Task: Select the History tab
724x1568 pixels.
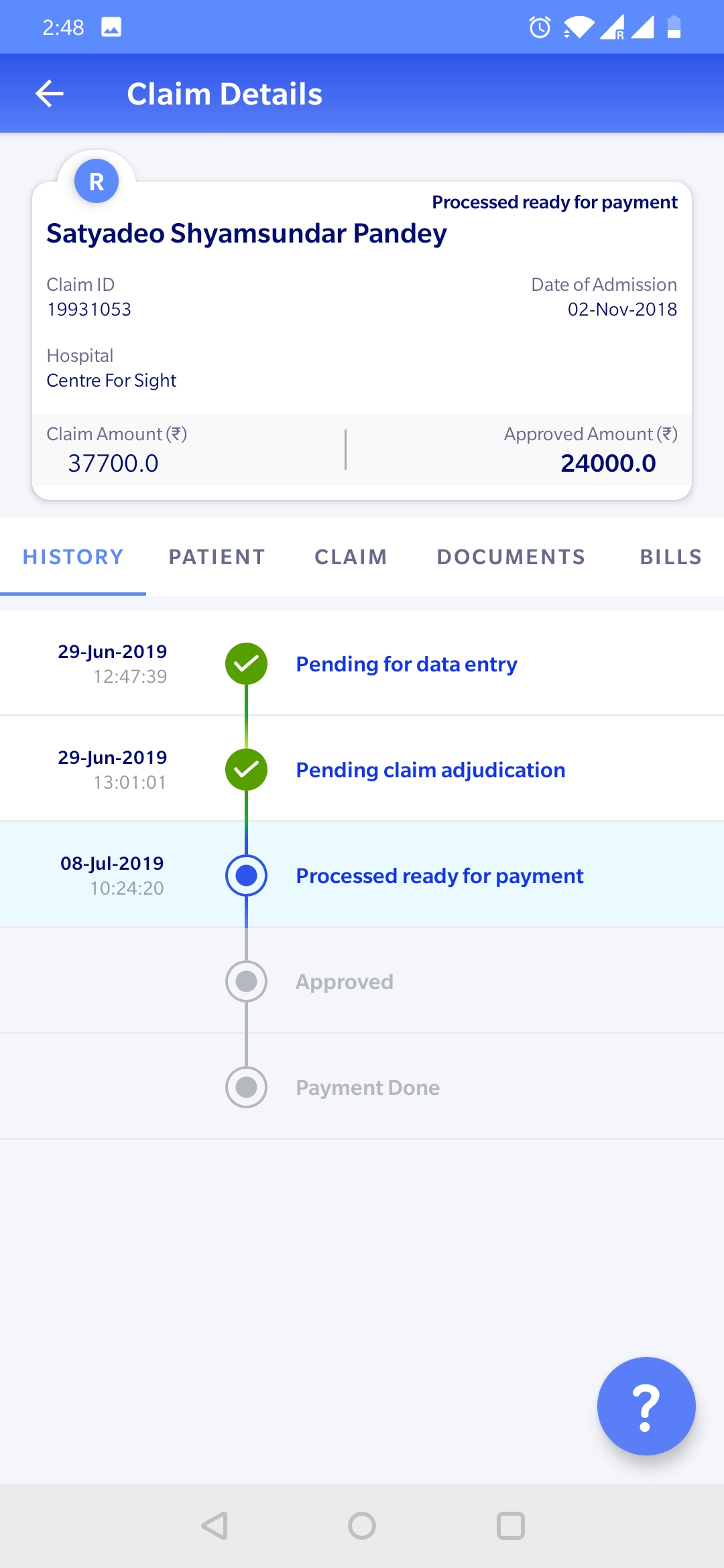Action: [x=73, y=557]
